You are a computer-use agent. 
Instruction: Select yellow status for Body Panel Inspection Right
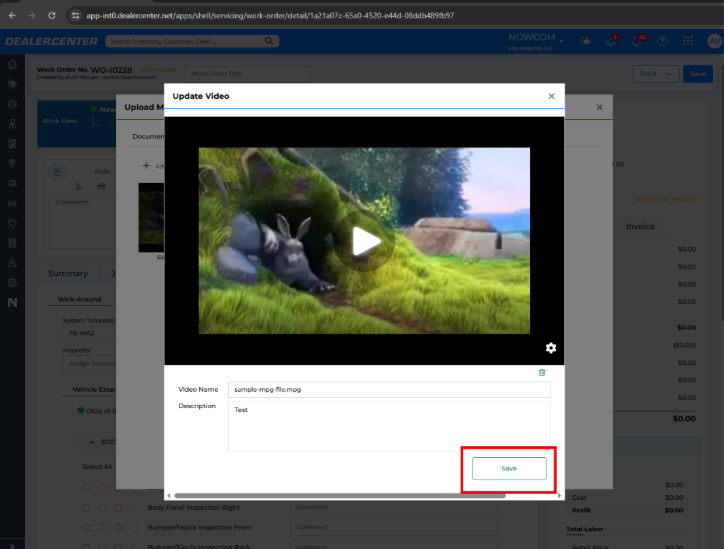(x=103, y=508)
